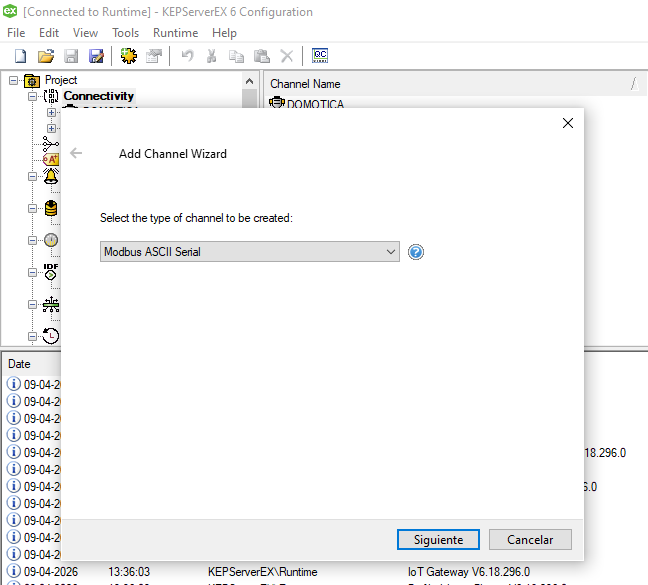The height and width of the screenshot is (585, 648).
Task: Click the Copy toolbar icon
Action: (x=236, y=56)
